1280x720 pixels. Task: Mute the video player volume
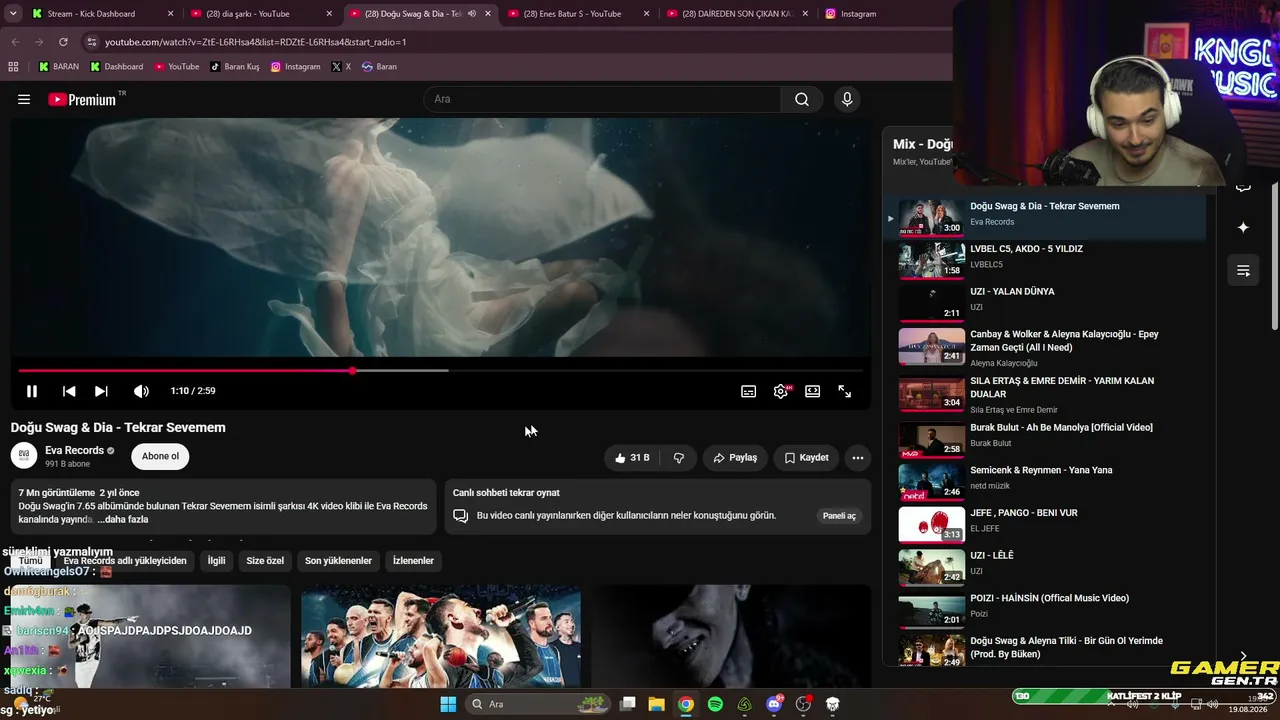[x=141, y=391]
